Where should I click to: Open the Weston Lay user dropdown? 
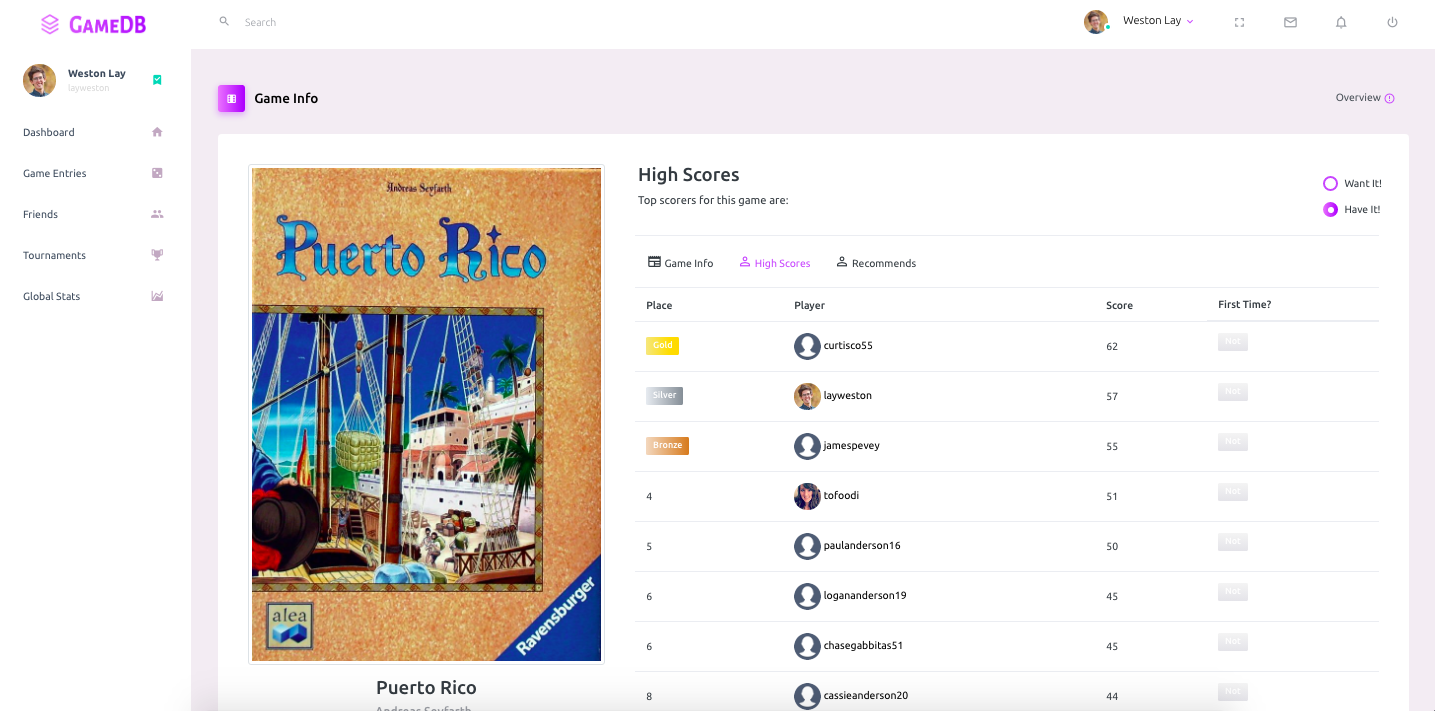pos(1158,21)
